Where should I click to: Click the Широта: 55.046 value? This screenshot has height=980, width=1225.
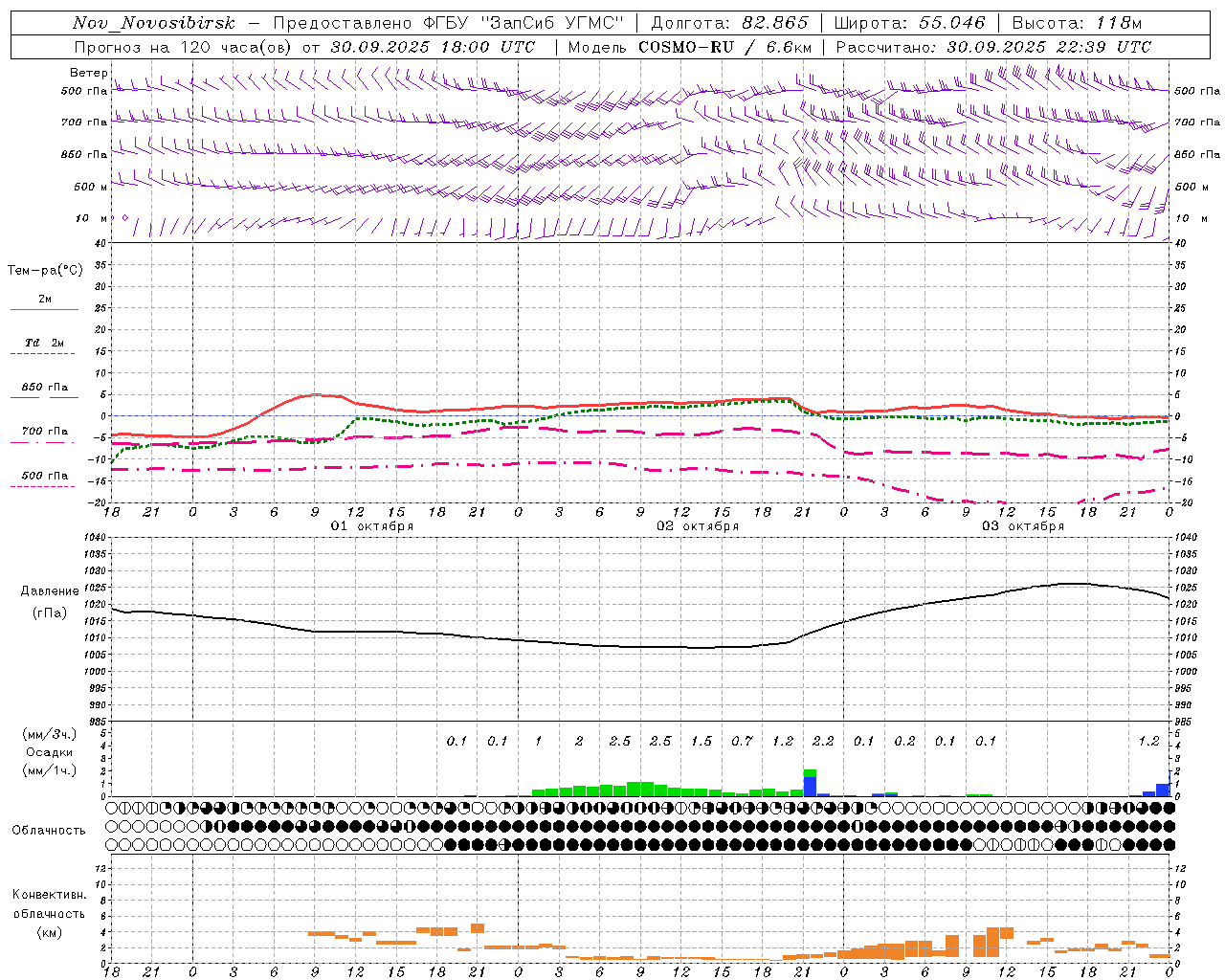[910, 23]
